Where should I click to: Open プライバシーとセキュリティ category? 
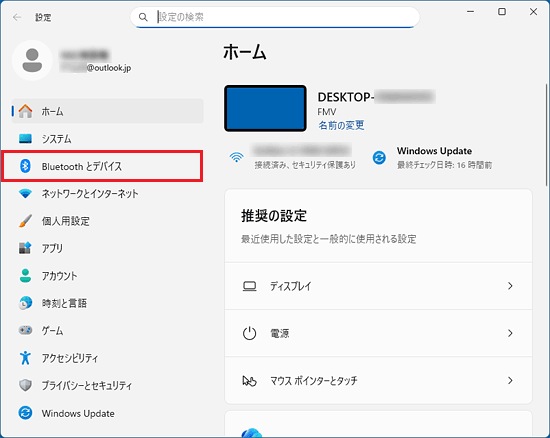pos(108,385)
